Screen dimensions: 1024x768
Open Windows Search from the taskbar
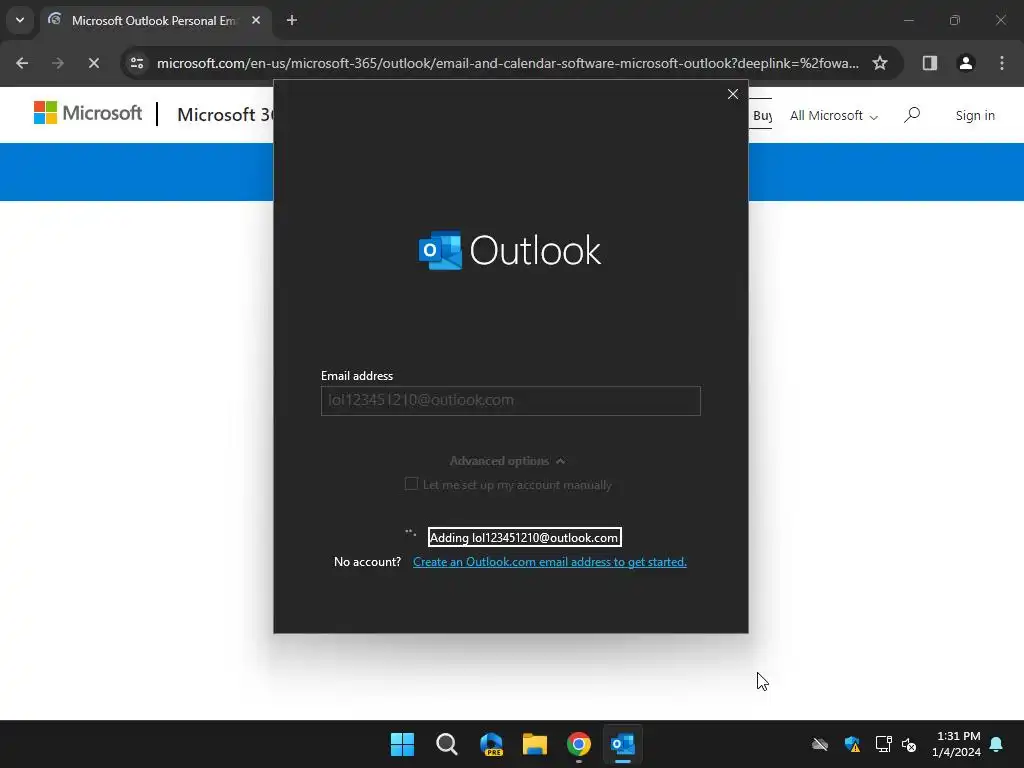click(x=447, y=744)
